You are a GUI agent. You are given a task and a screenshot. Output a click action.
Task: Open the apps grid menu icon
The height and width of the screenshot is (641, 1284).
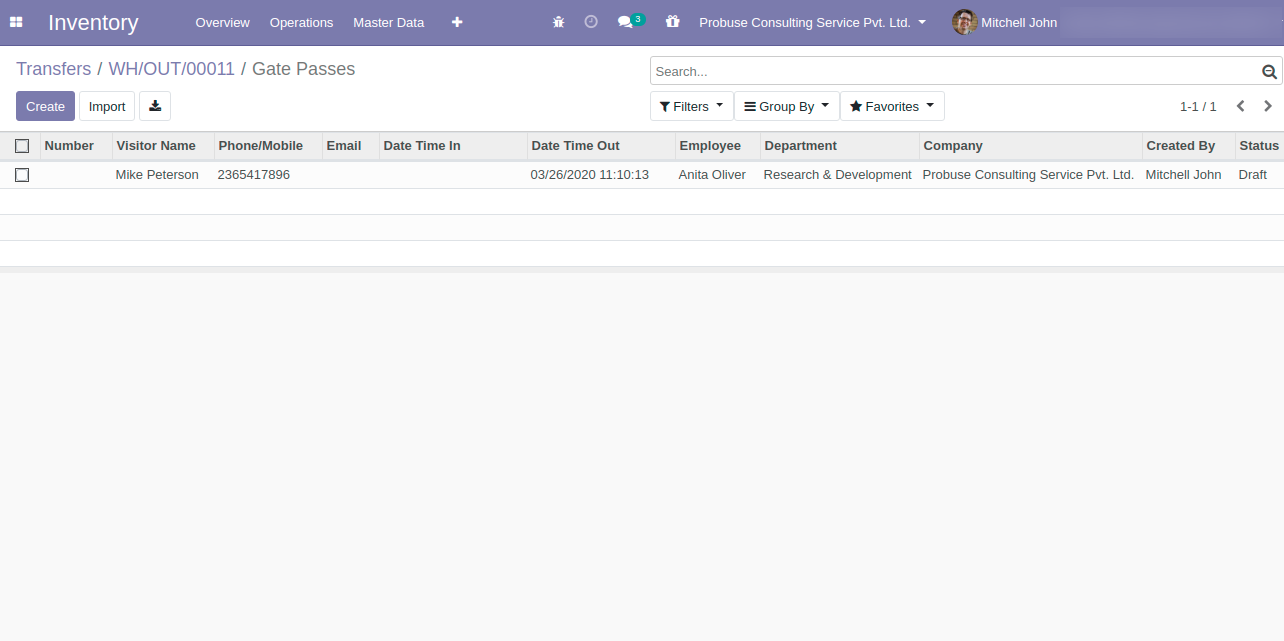tap(16, 22)
